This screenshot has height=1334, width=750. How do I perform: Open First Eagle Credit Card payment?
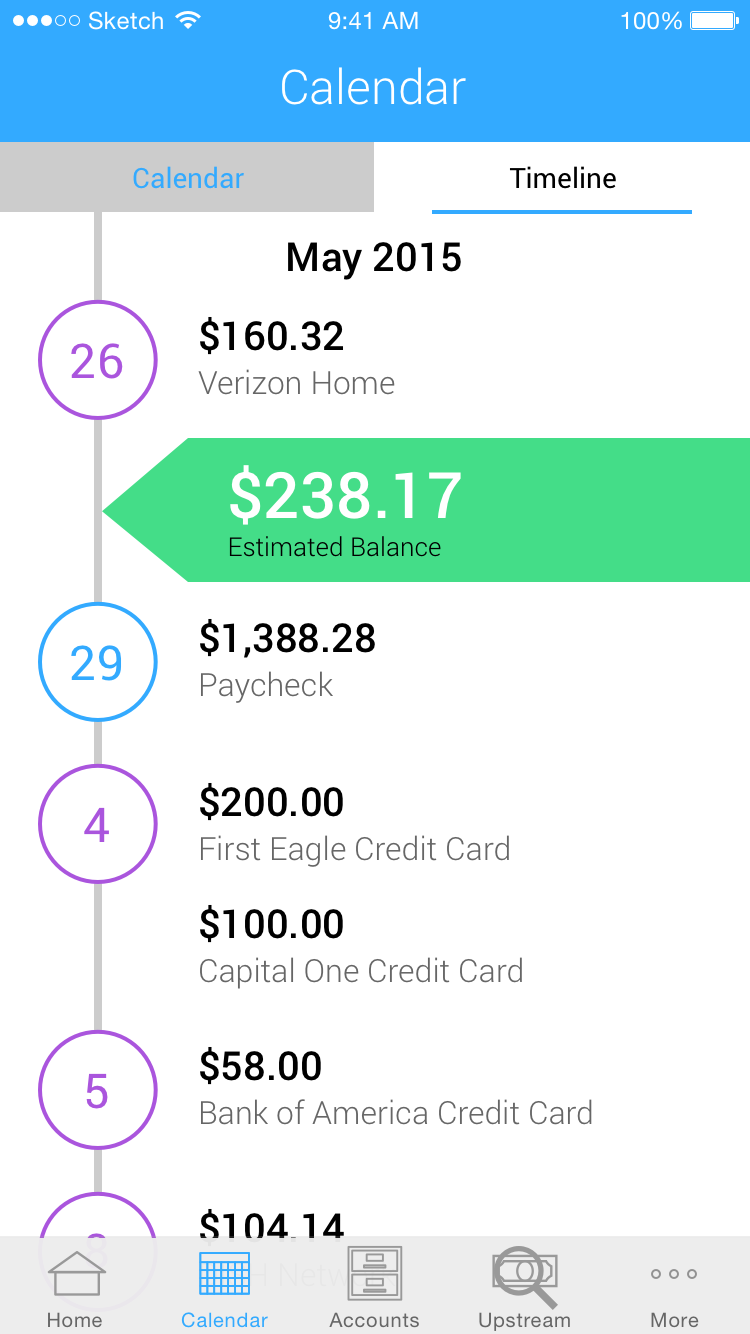pos(354,824)
